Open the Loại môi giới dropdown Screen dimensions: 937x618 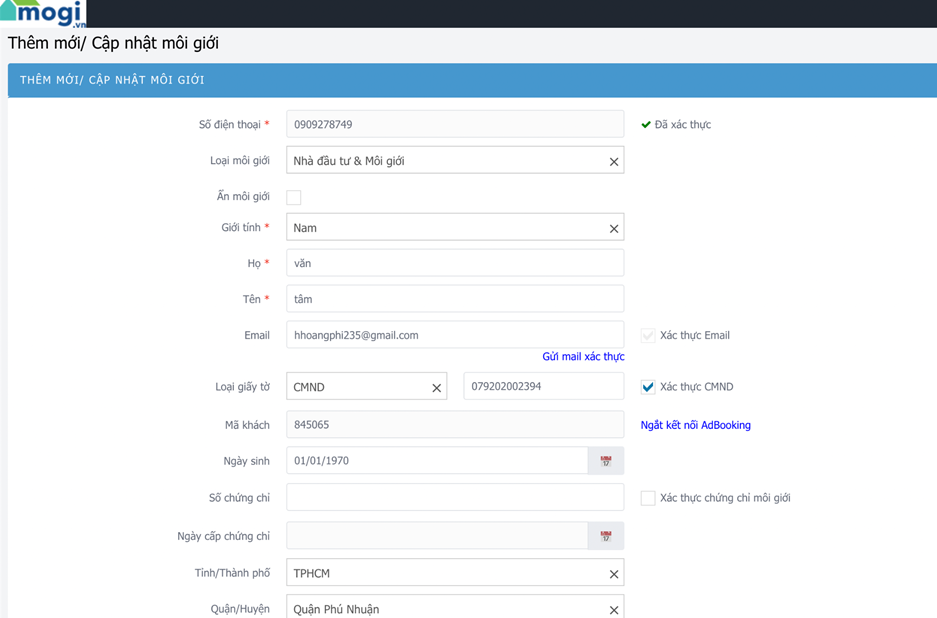click(x=445, y=161)
